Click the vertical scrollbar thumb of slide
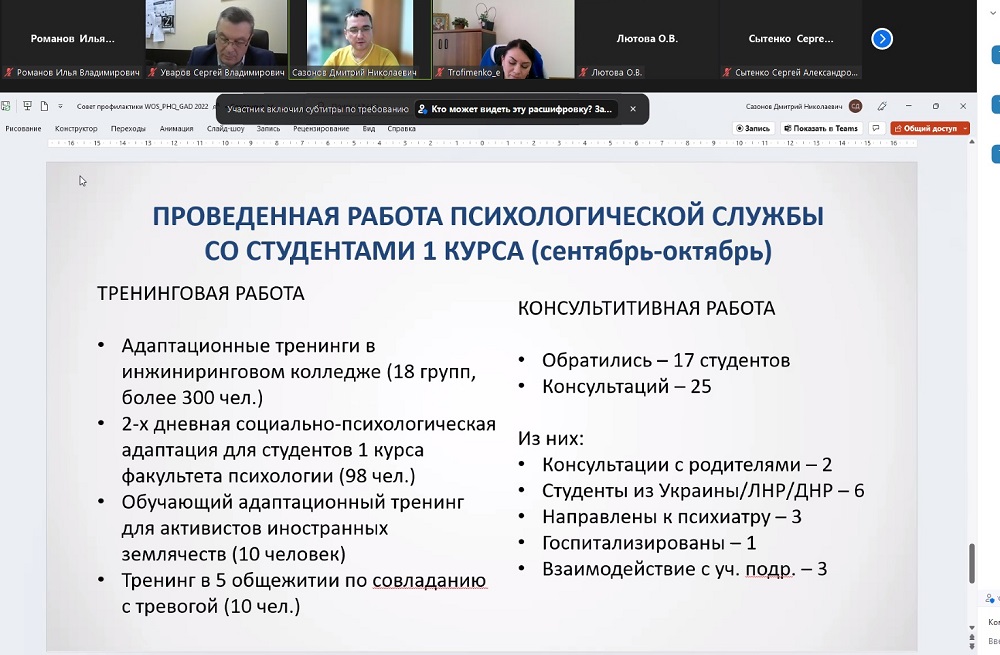The image size is (1000, 655). tap(971, 563)
